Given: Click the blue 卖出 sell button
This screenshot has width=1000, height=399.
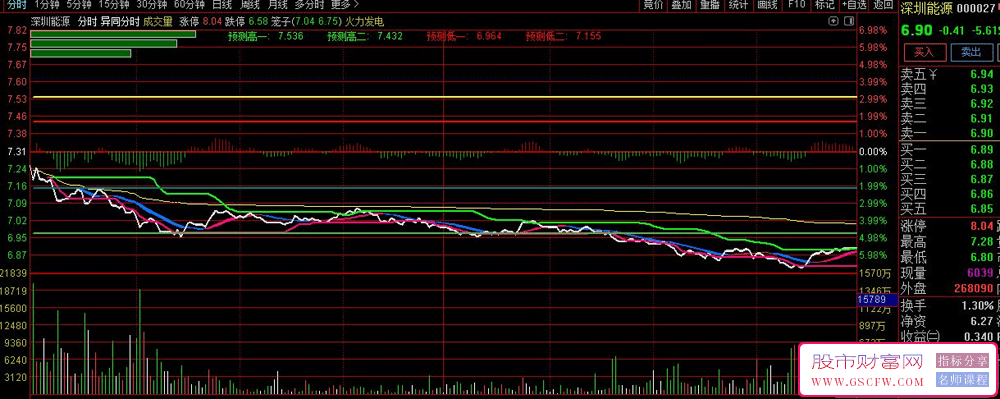Looking at the screenshot, I should (971, 52).
